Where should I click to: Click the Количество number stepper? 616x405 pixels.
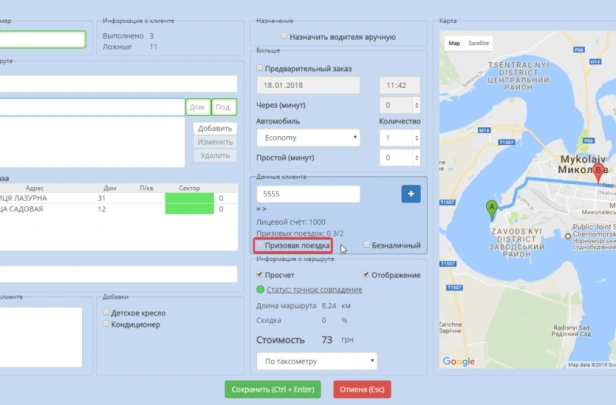tap(399, 138)
